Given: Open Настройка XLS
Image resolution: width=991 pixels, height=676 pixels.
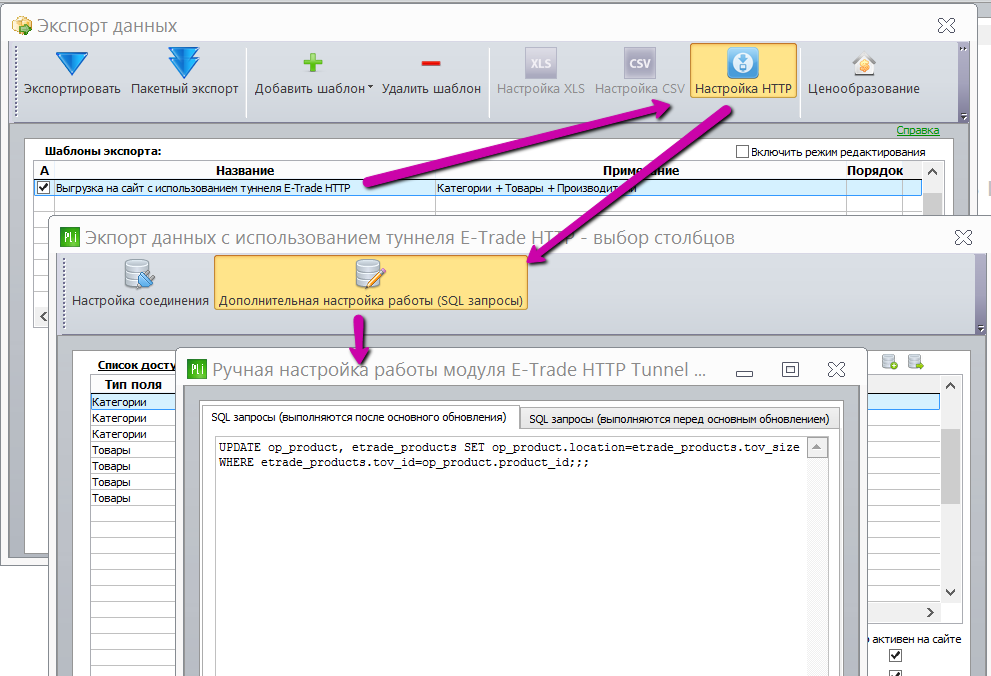Looking at the screenshot, I should [540, 72].
